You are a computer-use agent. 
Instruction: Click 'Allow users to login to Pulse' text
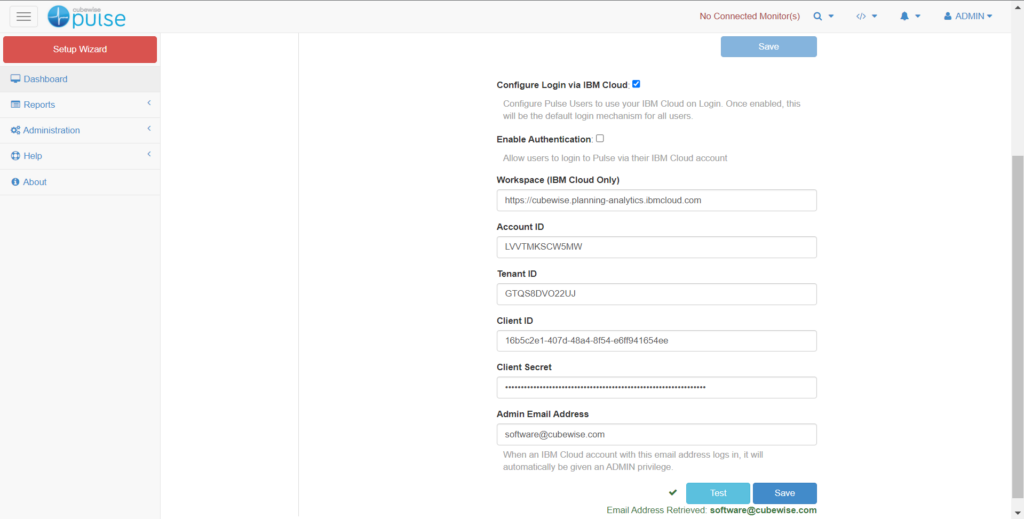(x=615, y=158)
